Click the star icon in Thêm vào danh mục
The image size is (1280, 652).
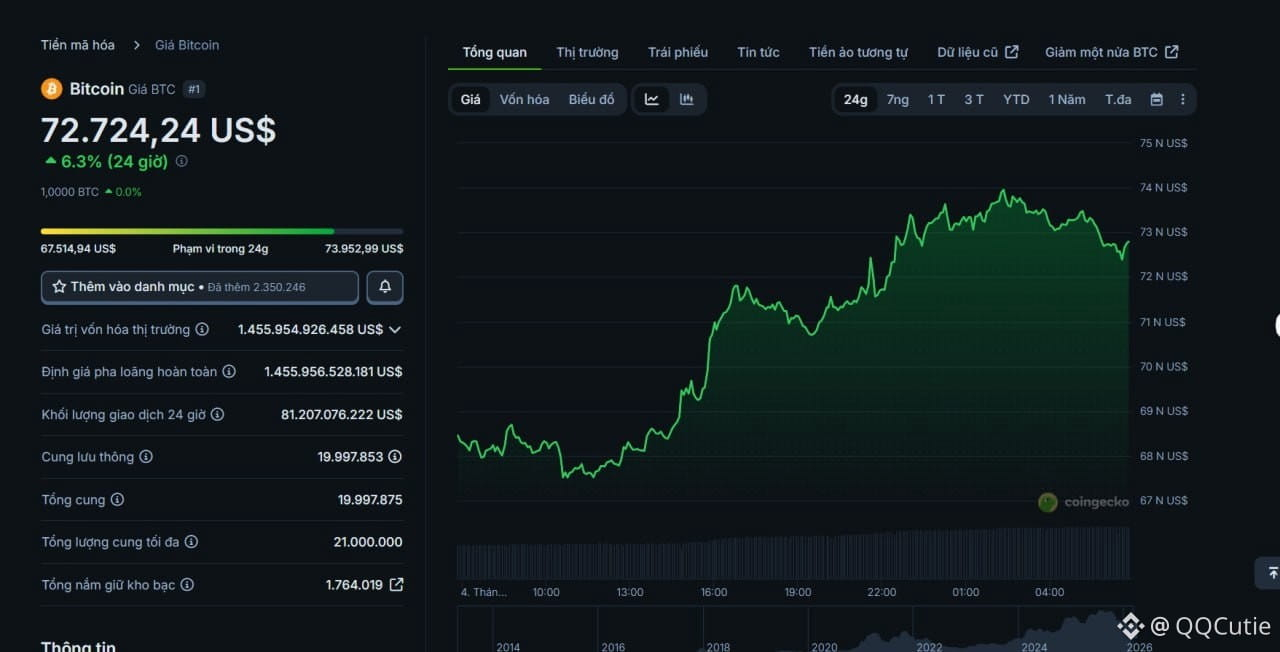click(x=59, y=287)
